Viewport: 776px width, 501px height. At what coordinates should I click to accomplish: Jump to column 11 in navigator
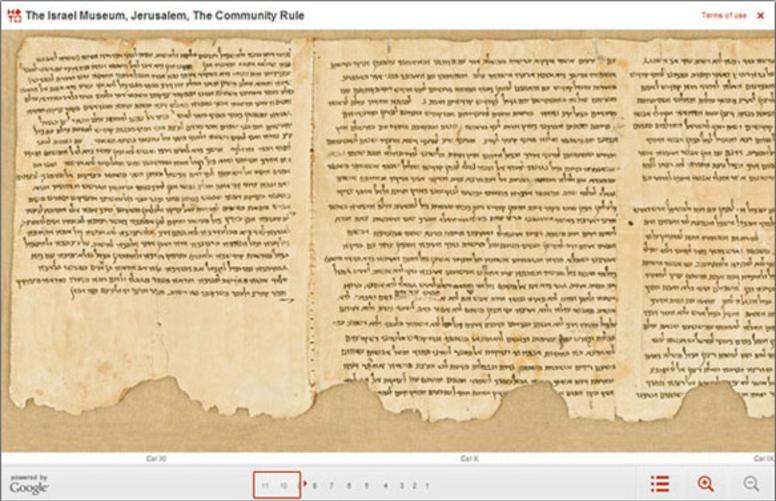click(x=265, y=486)
